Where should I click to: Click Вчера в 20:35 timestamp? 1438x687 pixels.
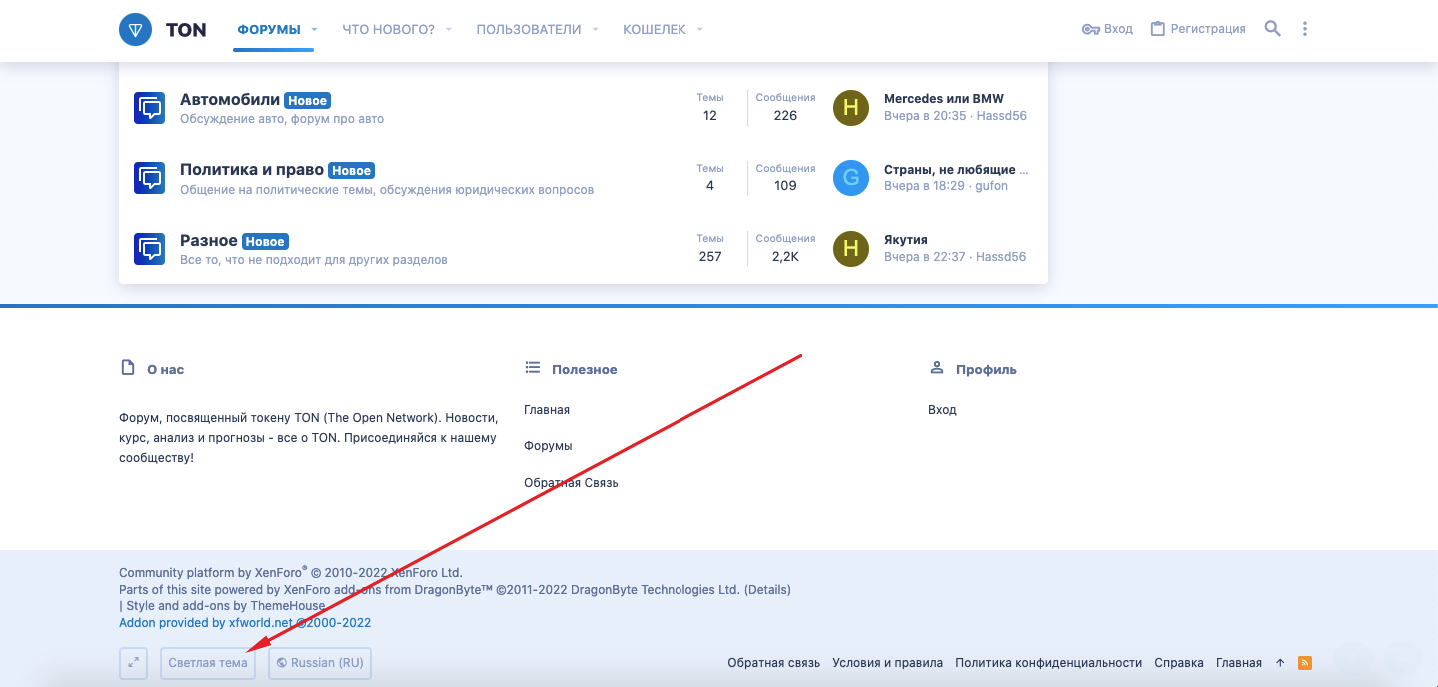(x=925, y=116)
